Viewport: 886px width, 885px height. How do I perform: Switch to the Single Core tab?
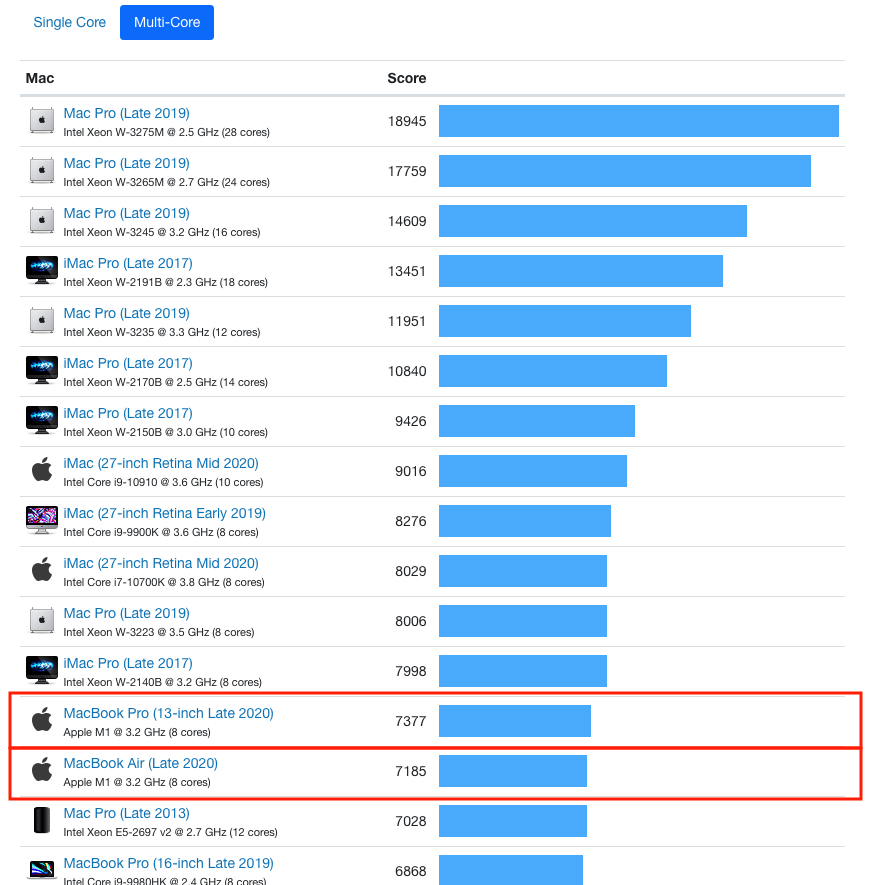(70, 23)
